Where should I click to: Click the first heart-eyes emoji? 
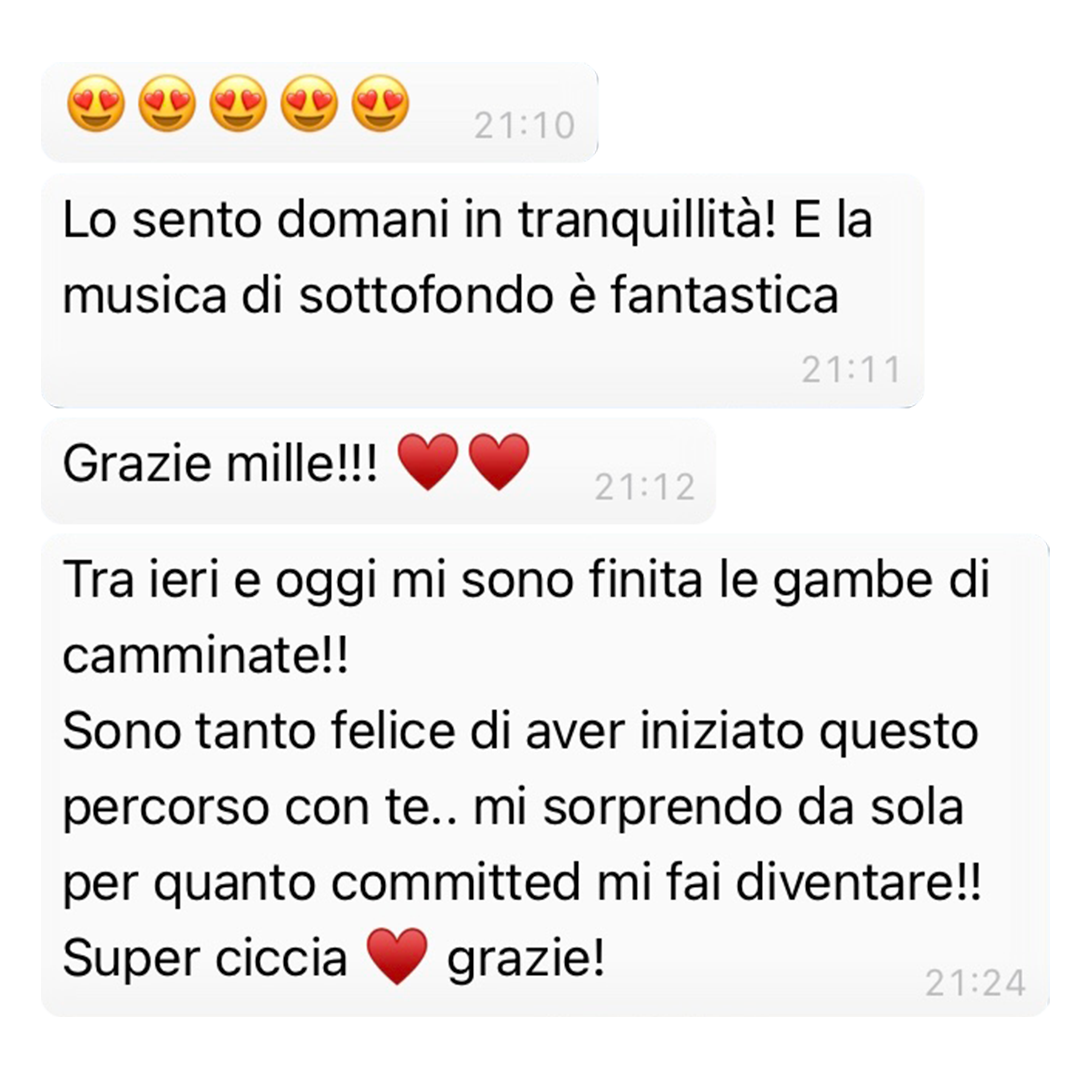pos(96,103)
